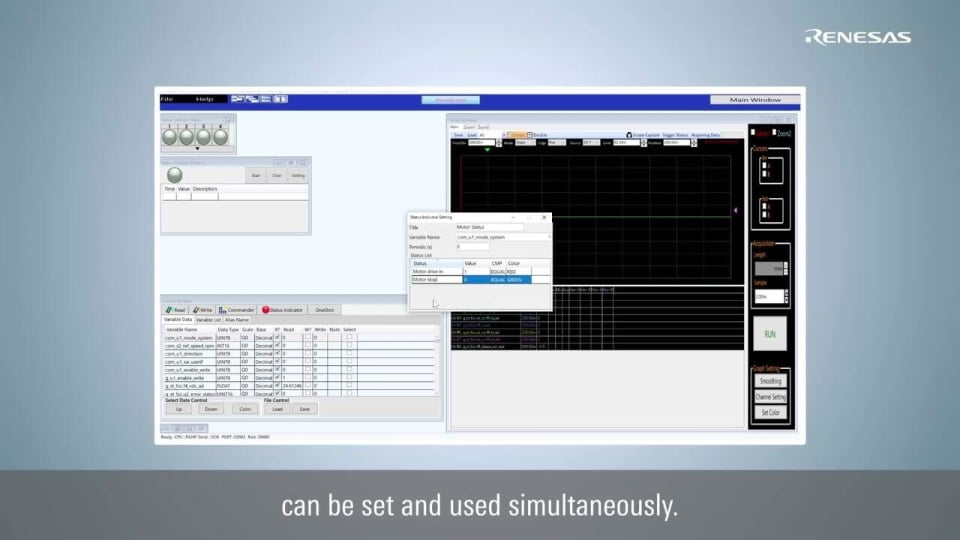960x540 pixels.
Task: Click the Read pencil icon button
Action: tap(176, 310)
